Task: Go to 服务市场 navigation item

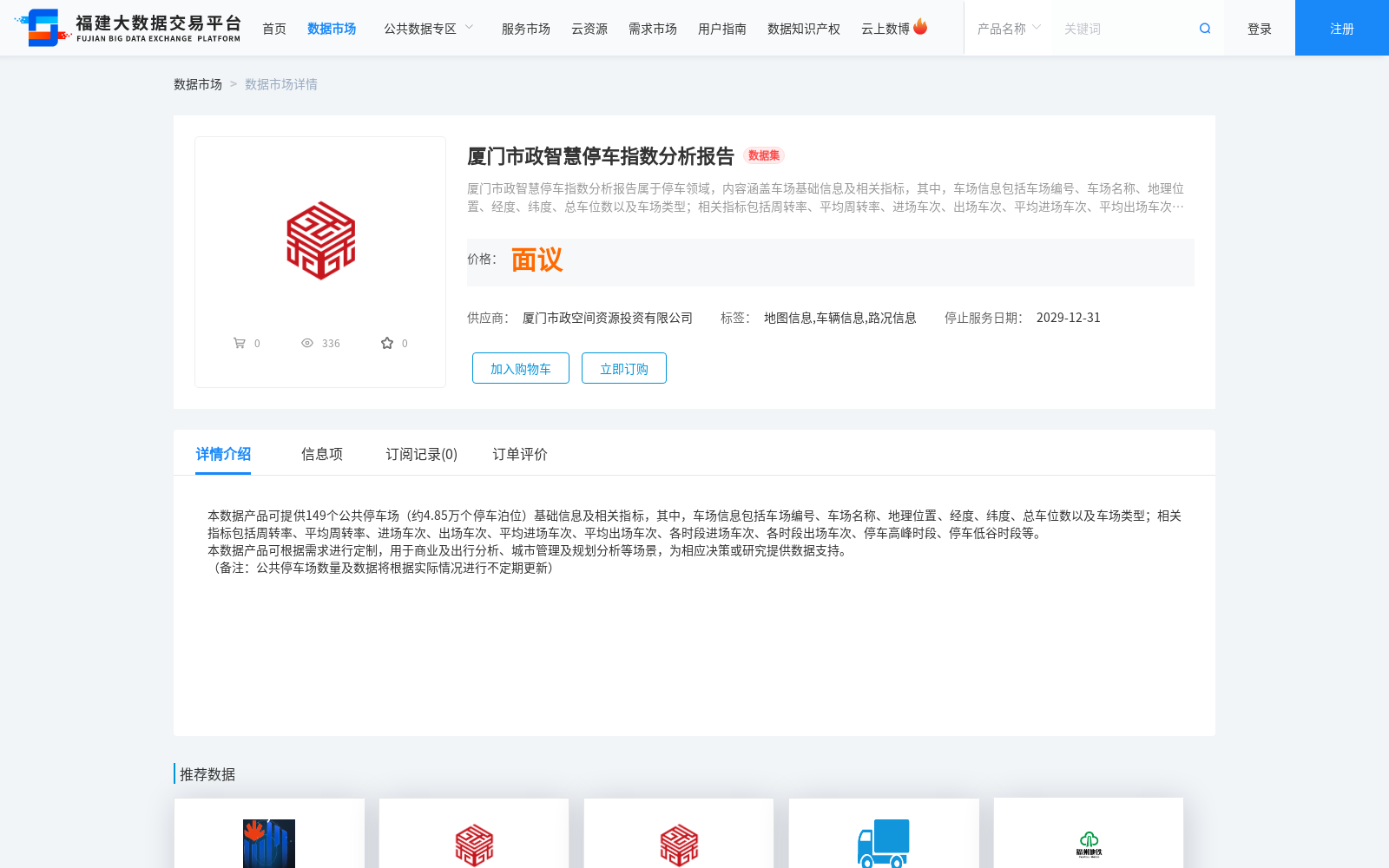Action: (x=526, y=29)
